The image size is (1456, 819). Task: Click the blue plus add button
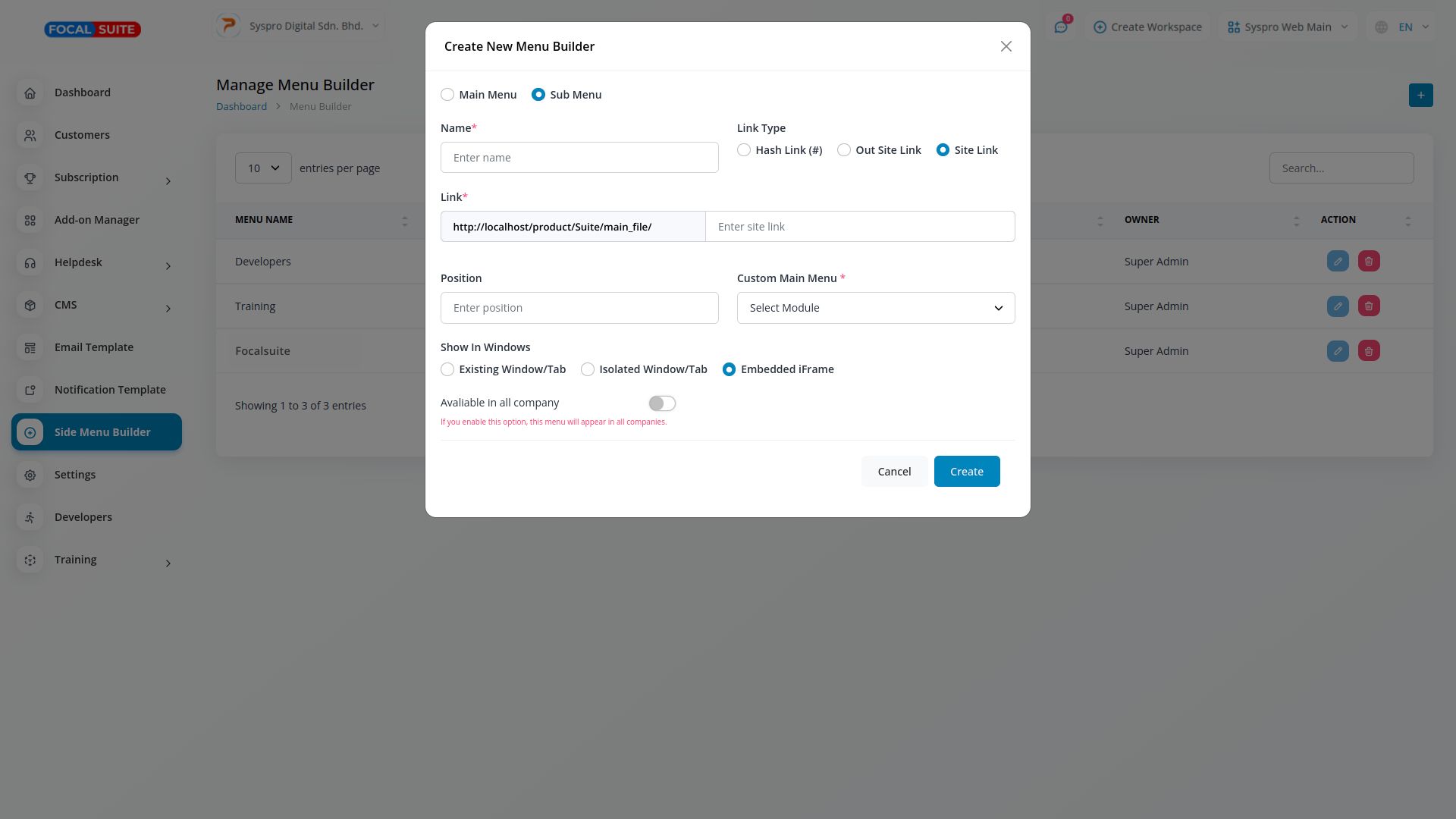tap(1420, 96)
